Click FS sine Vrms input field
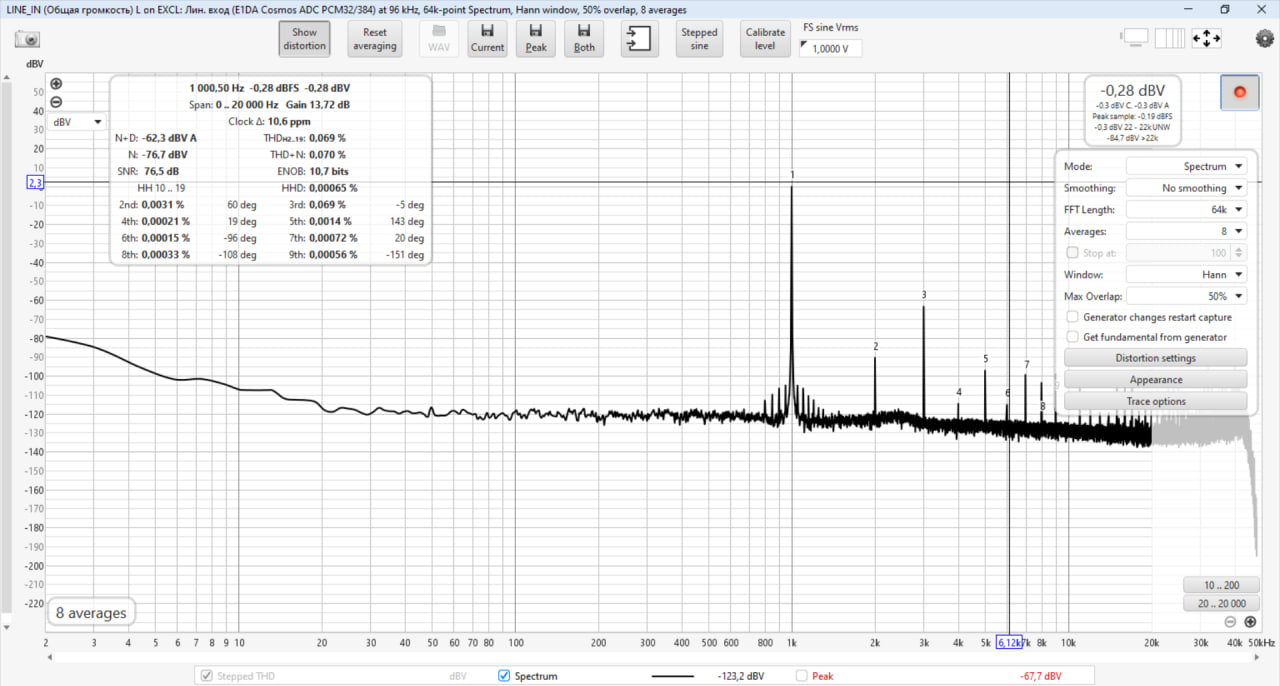Viewport: 1280px width, 686px height. click(x=830, y=48)
